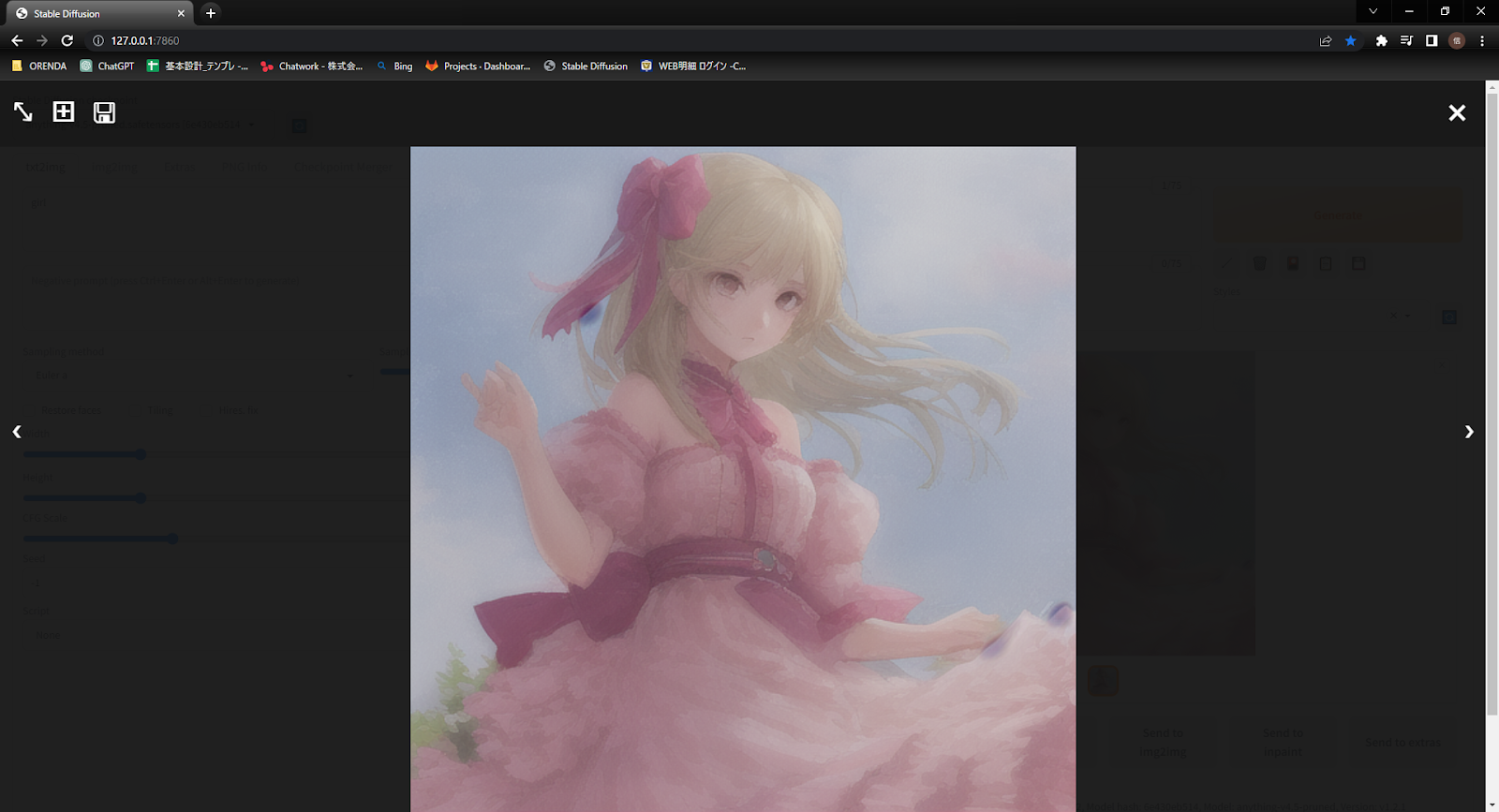Go back in browser history
The image size is (1499, 812).
pyautogui.click(x=17, y=40)
